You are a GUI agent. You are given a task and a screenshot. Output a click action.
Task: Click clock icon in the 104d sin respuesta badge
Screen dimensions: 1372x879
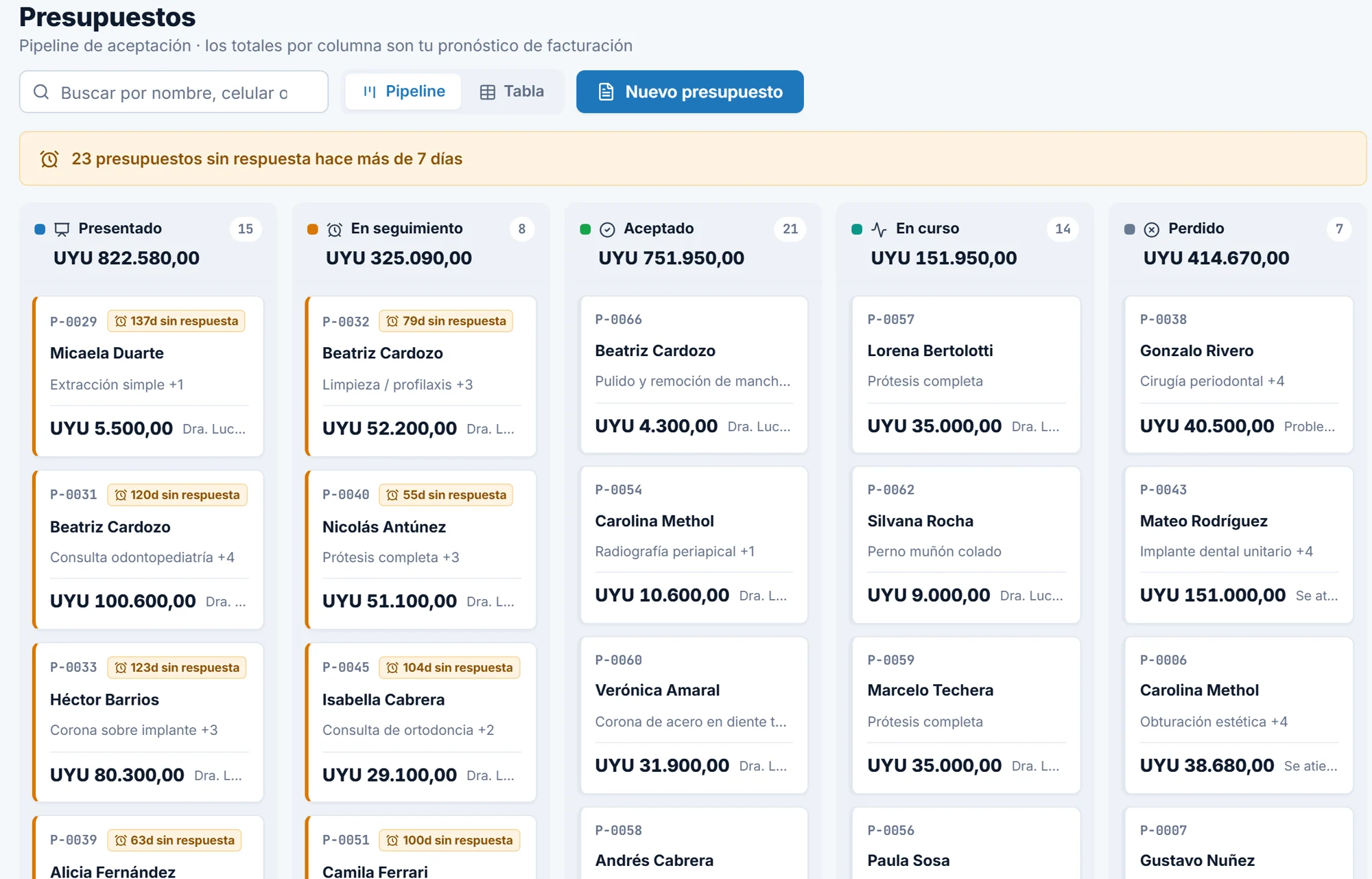click(392, 668)
